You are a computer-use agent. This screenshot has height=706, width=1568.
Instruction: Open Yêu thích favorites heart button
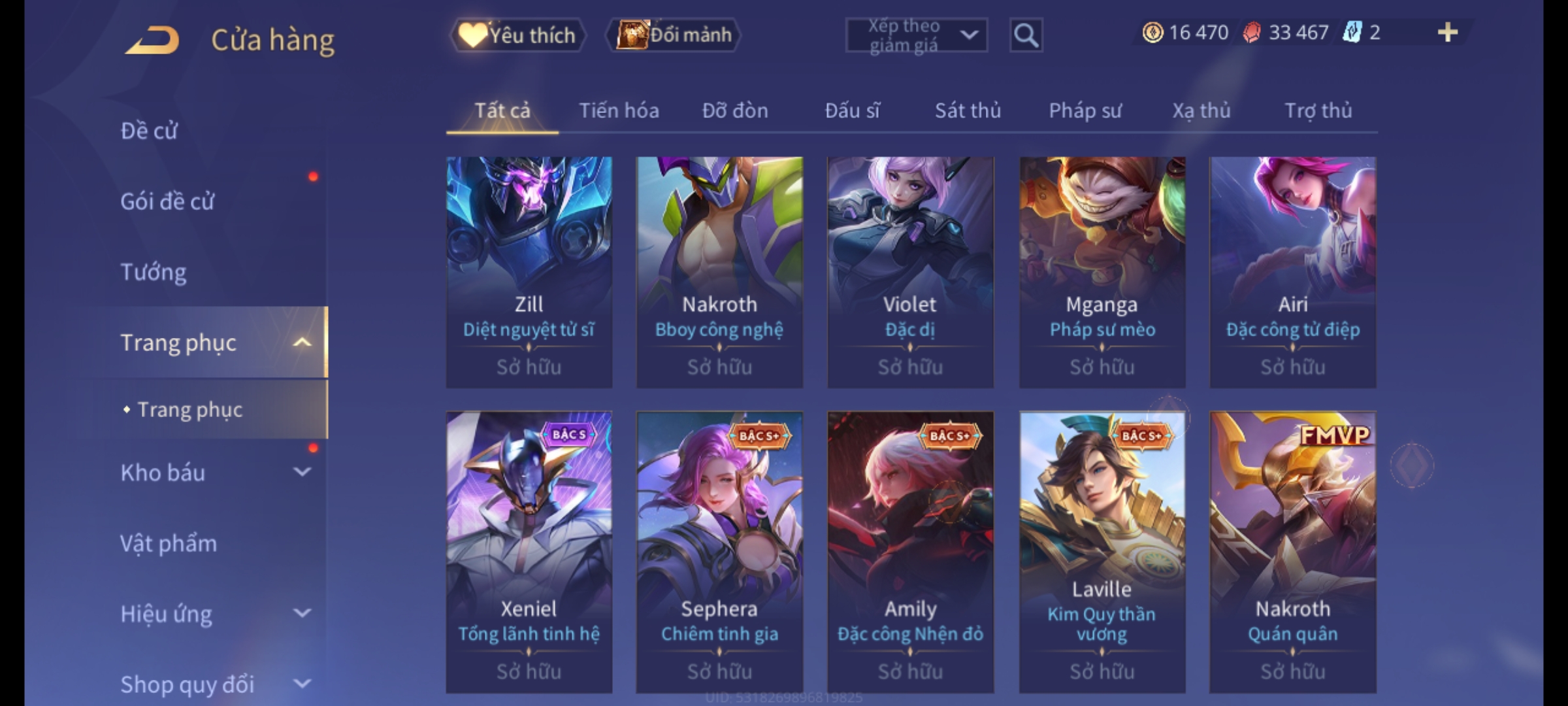(517, 35)
